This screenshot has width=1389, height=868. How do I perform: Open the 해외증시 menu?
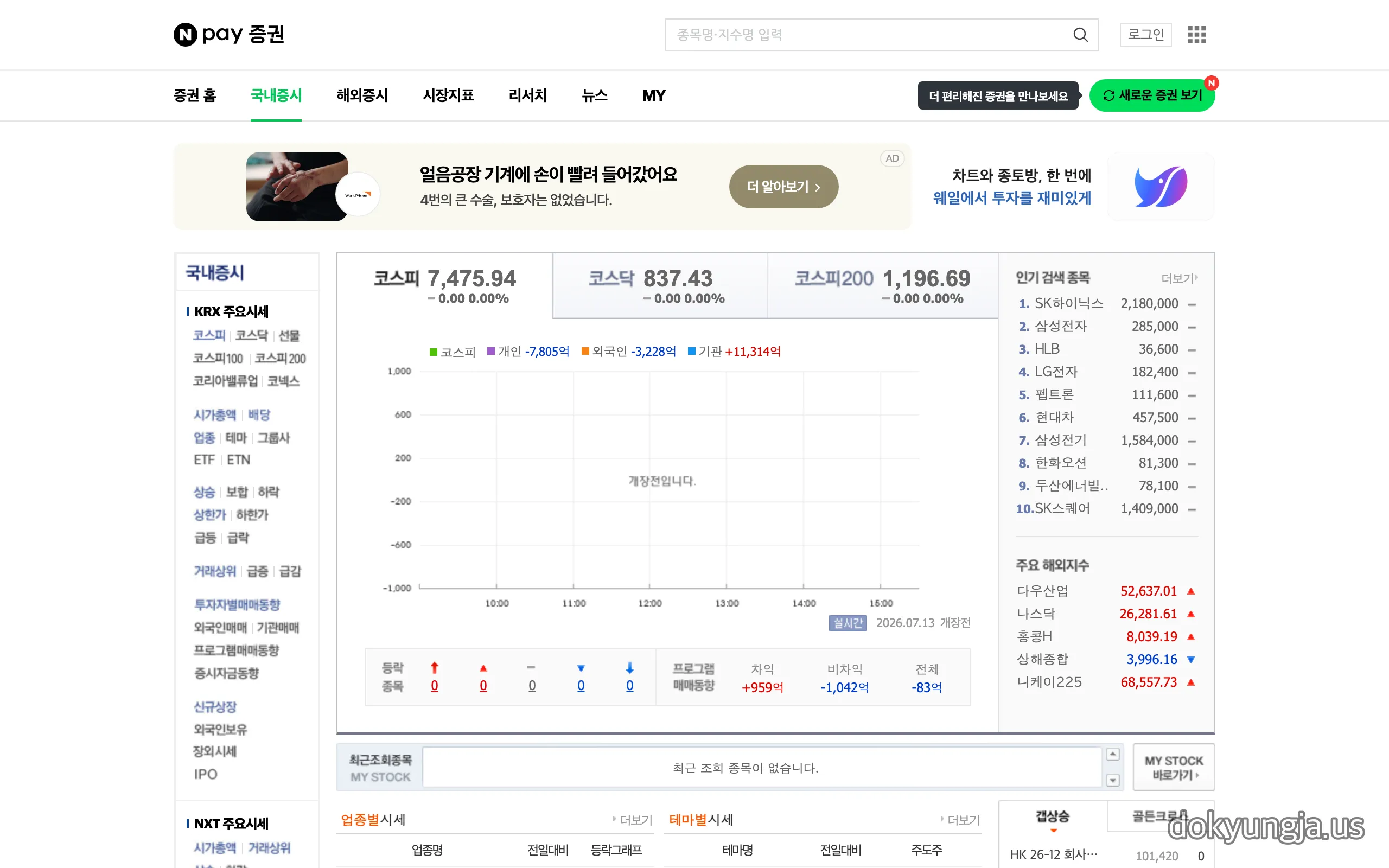[x=362, y=95]
